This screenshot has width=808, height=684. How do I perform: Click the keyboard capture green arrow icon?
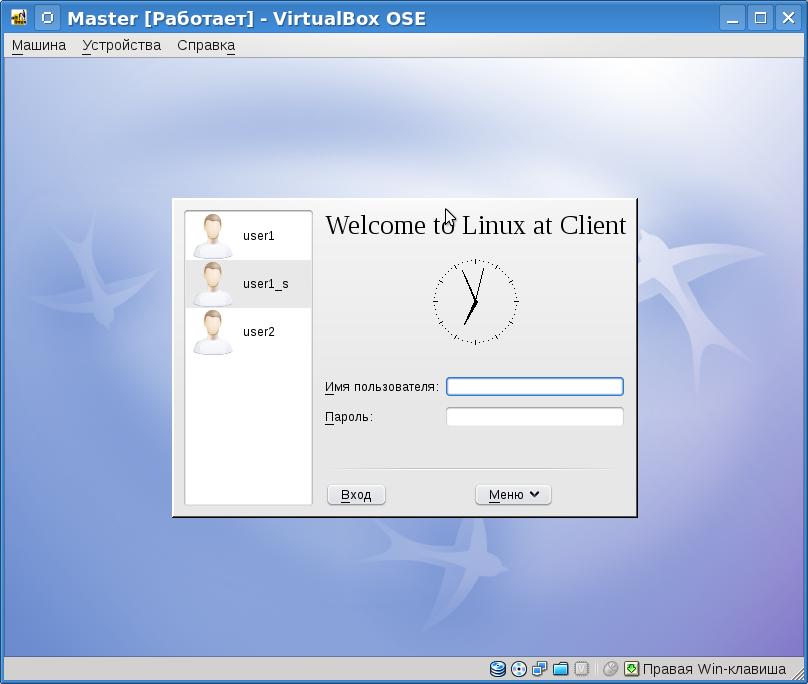click(x=631, y=669)
